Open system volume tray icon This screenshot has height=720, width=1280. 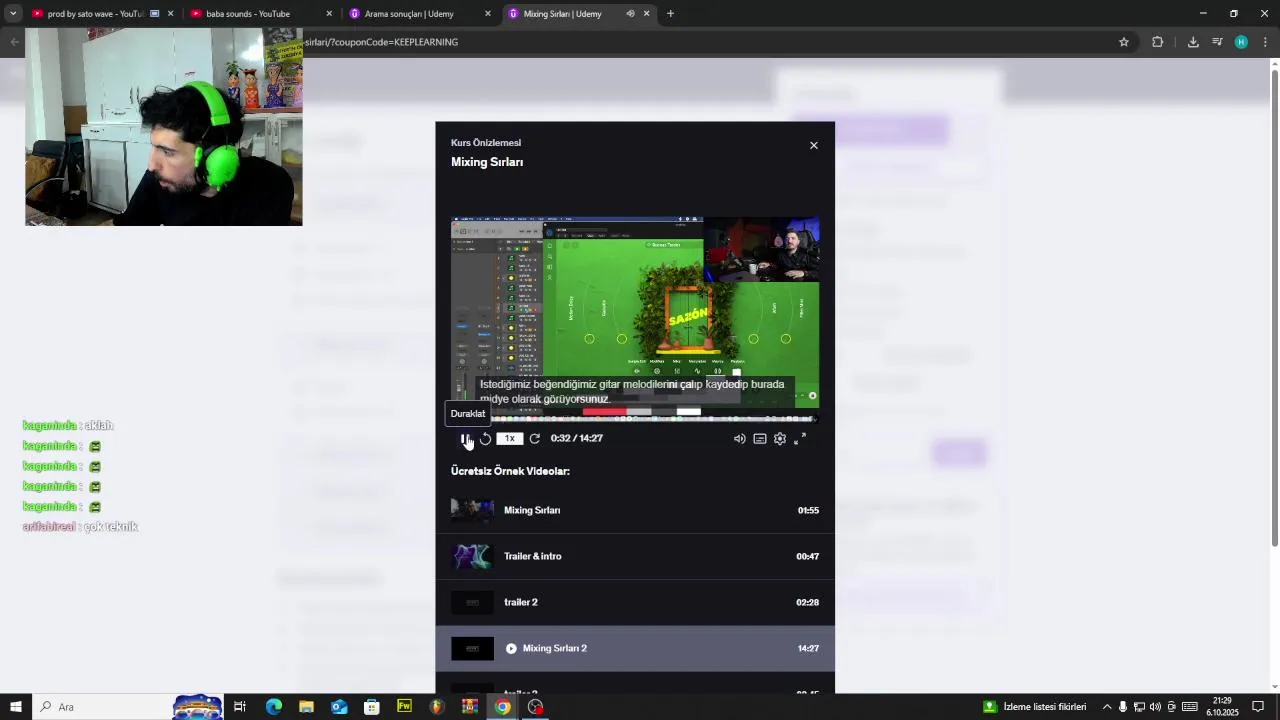click(1155, 707)
